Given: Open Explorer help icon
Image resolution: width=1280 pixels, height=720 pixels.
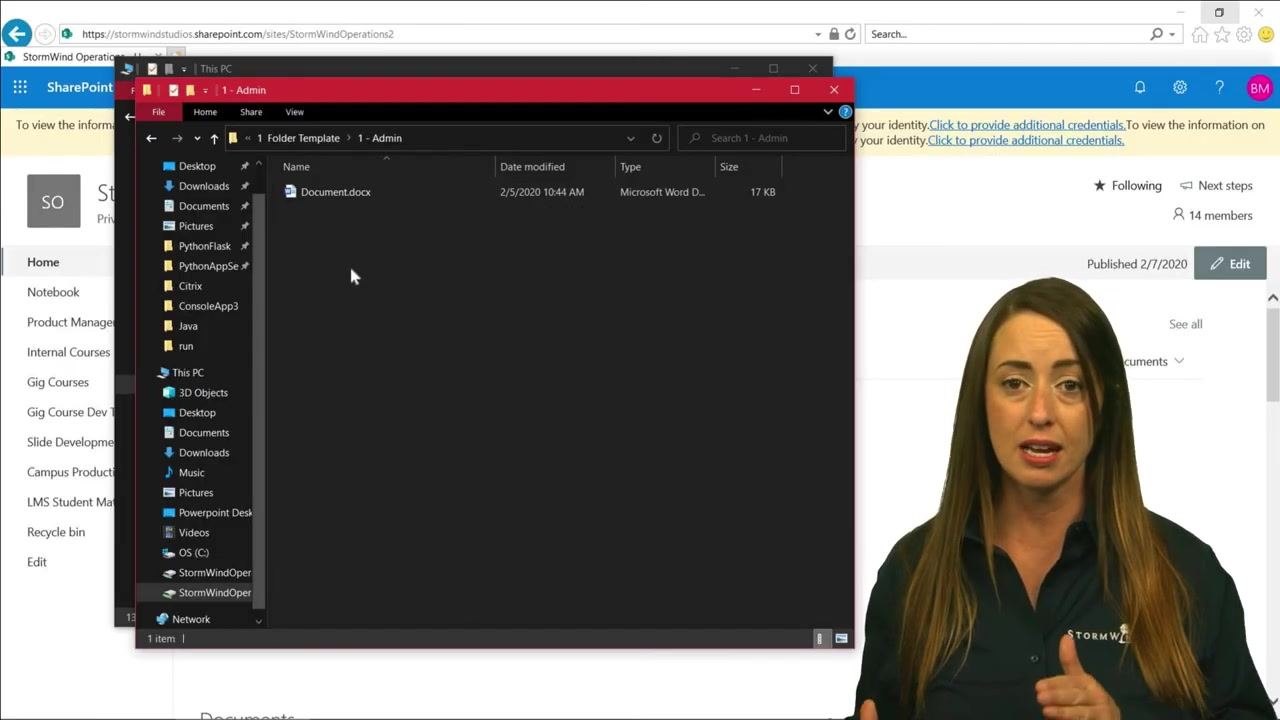Looking at the screenshot, I should click(x=845, y=112).
